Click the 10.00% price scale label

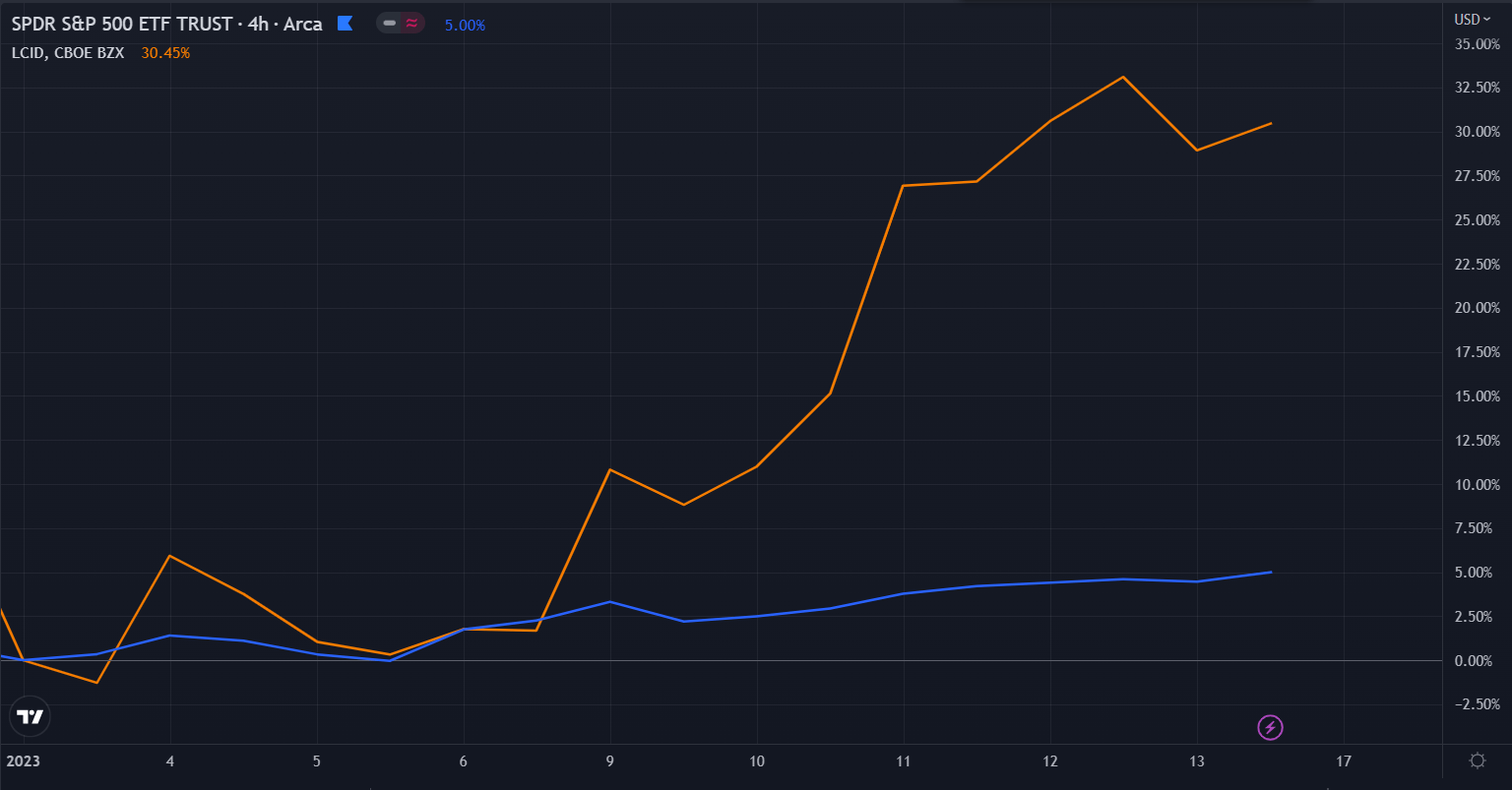pos(1476,485)
